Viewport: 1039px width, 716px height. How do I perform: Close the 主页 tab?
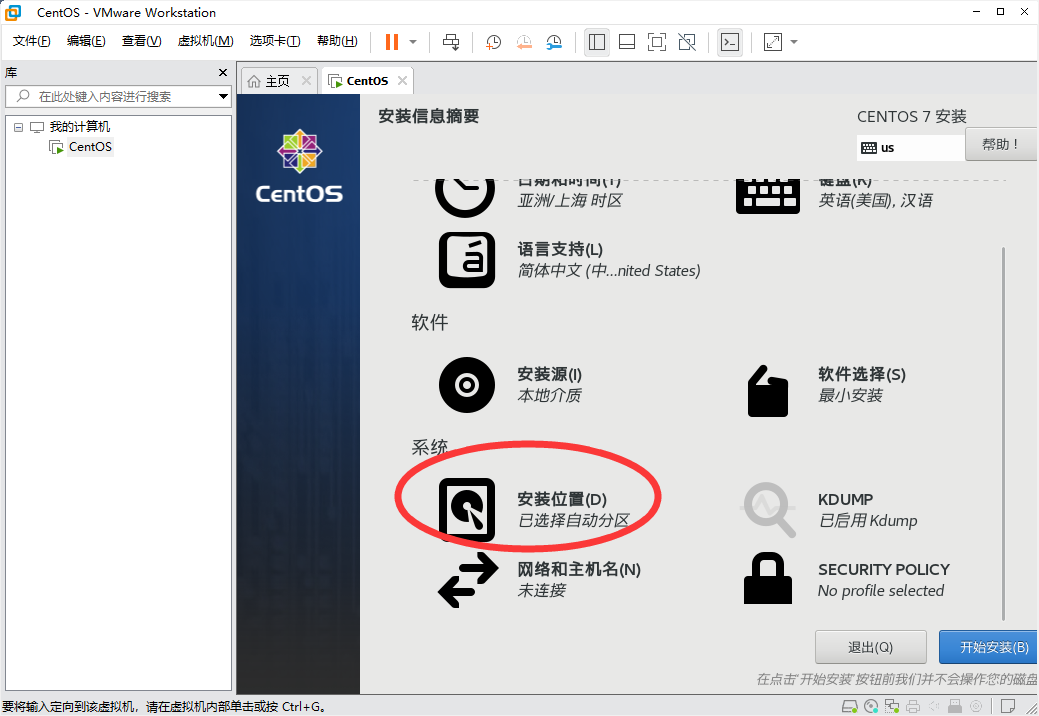coord(306,81)
